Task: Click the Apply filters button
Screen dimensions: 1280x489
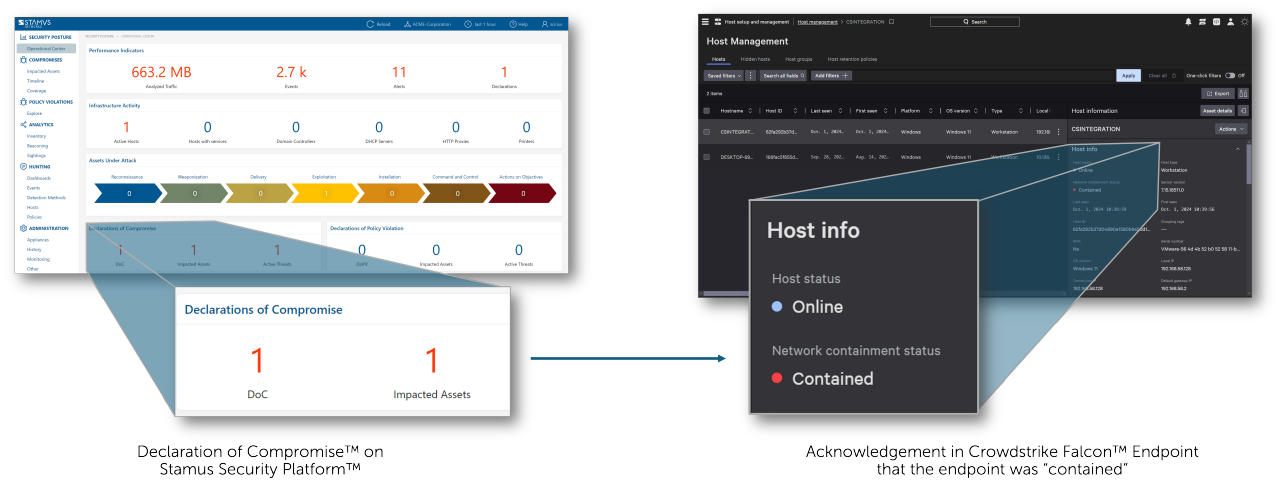Action: [x=1128, y=75]
